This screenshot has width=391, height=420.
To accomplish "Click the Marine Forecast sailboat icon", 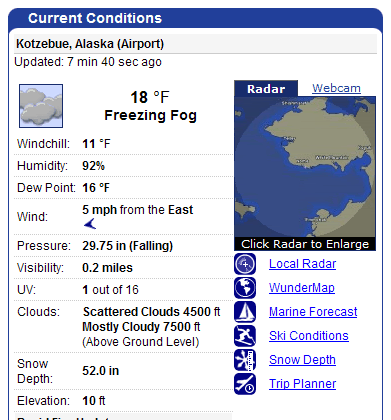I will tap(245, 312).
